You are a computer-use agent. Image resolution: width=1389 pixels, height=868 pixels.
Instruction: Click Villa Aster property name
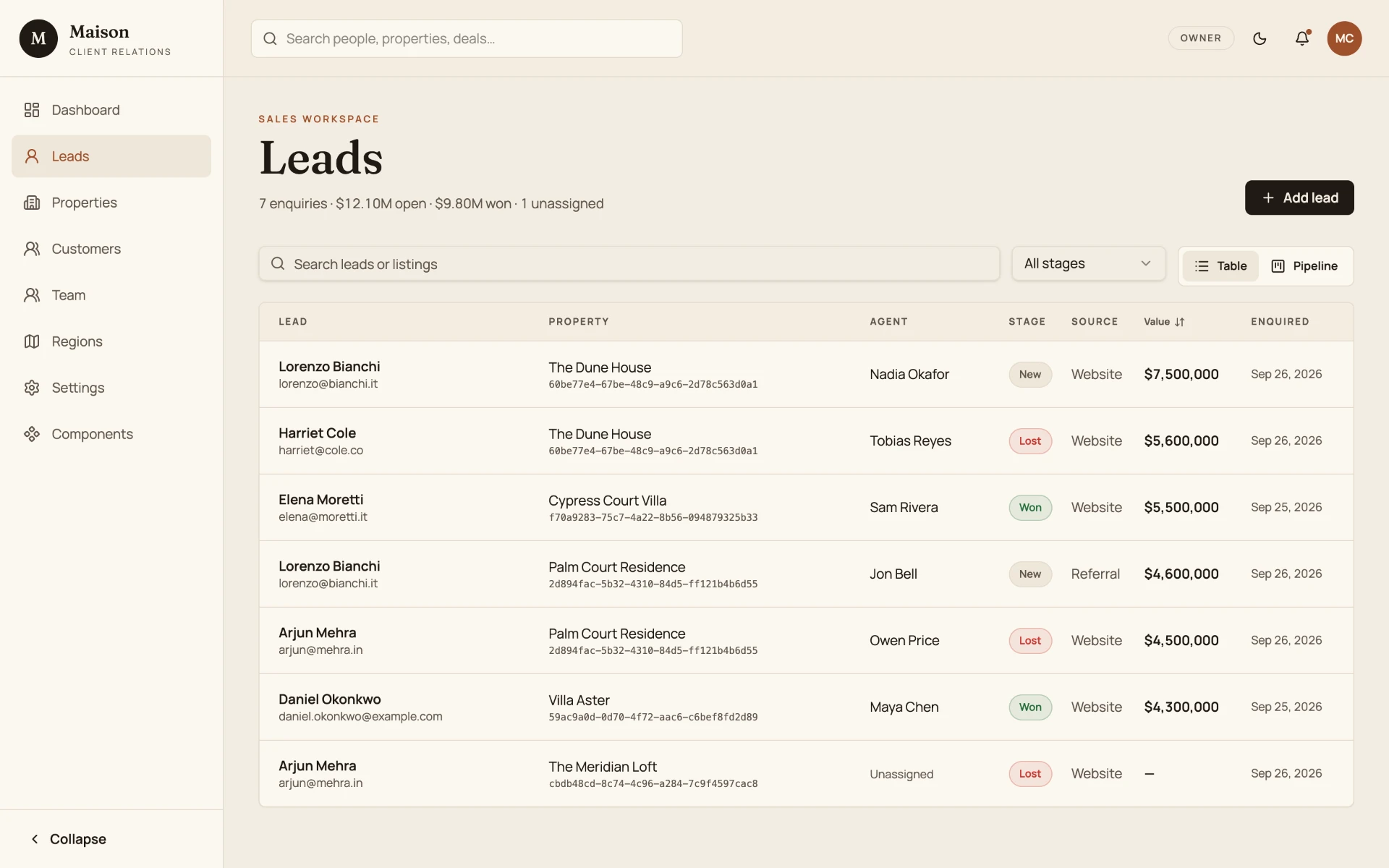(579, 700)
